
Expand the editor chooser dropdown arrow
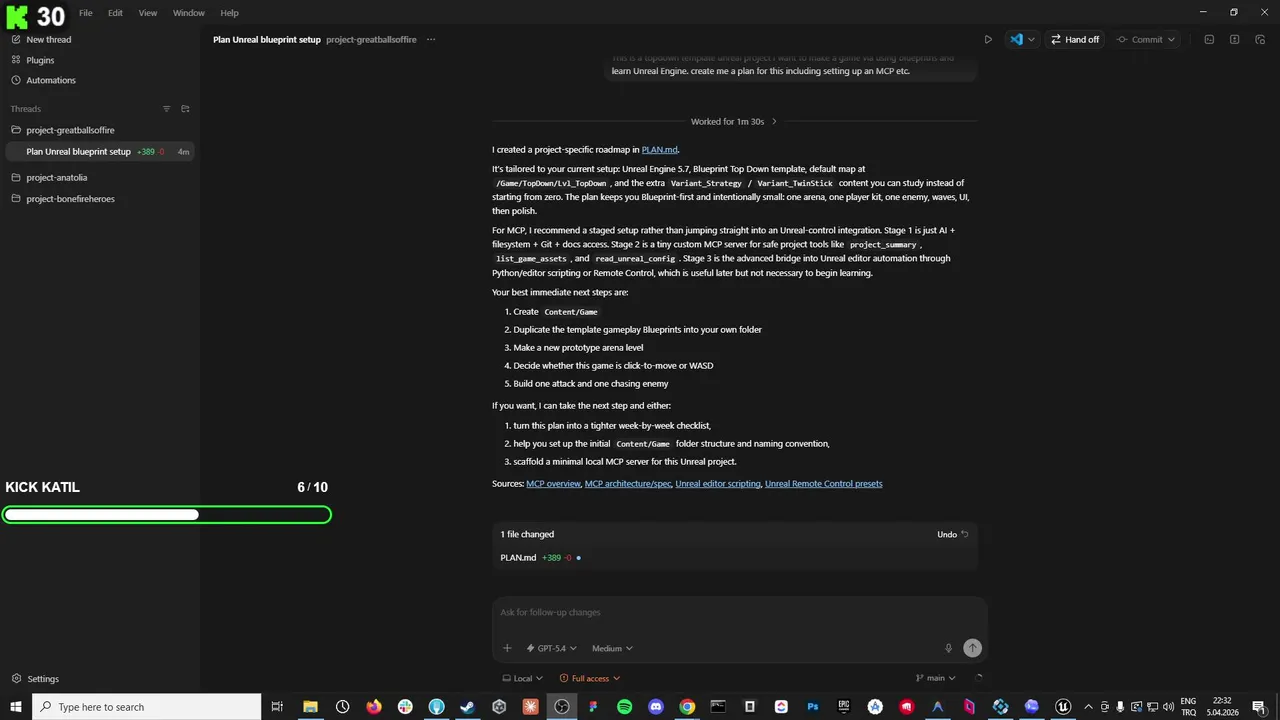(x=1031, y=40)
